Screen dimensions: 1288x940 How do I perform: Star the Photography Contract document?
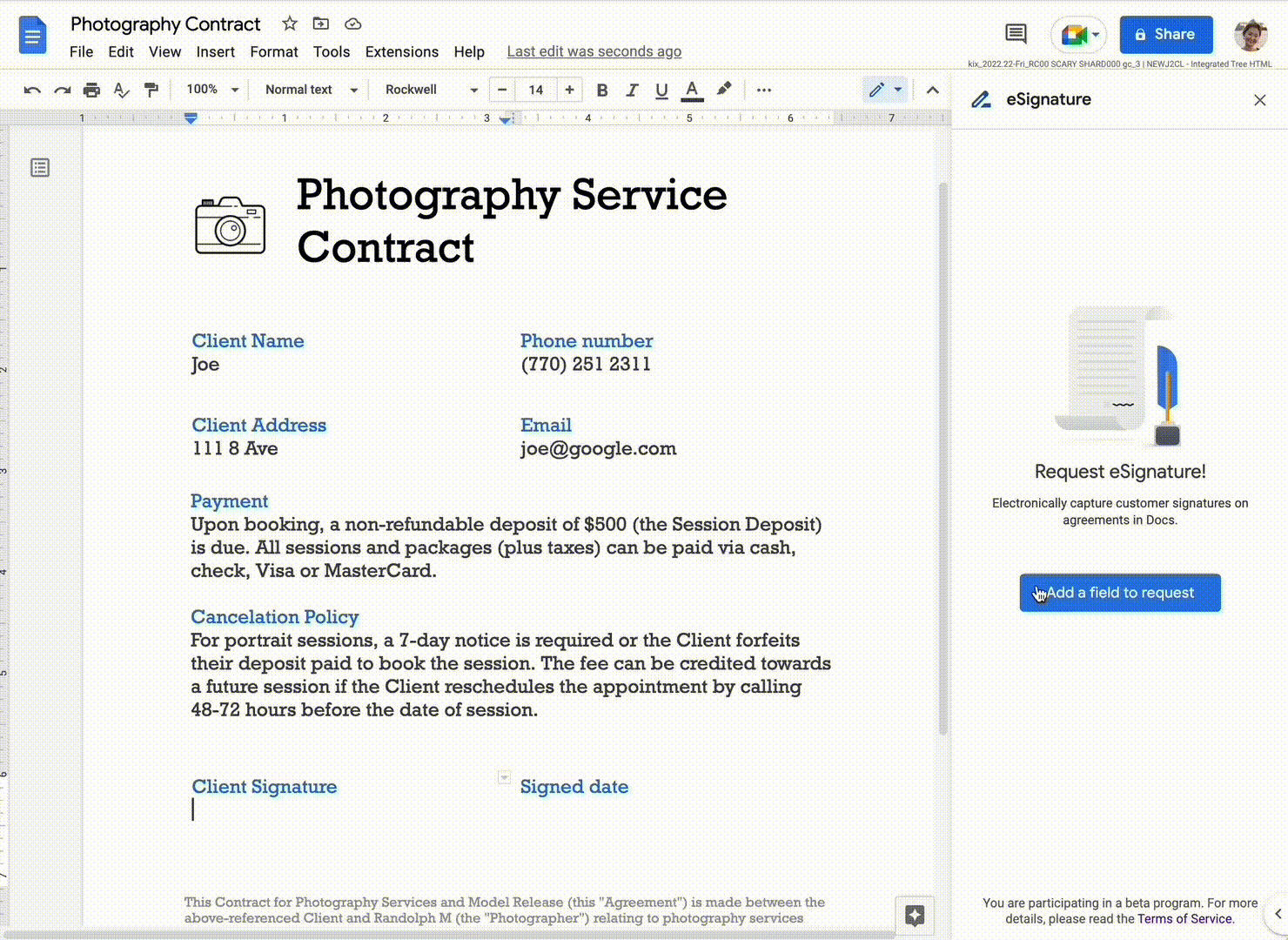[289, 23]
